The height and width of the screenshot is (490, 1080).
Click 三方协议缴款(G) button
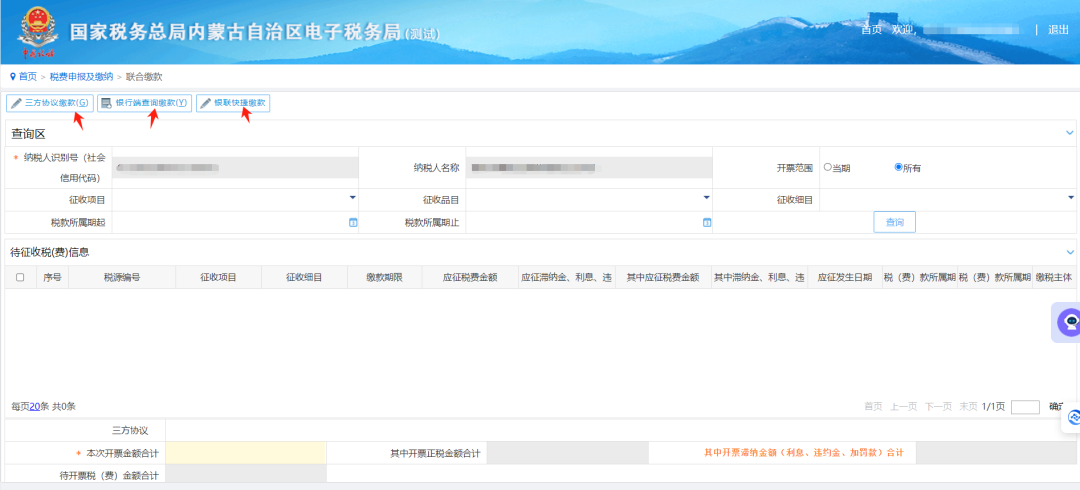pos(50,103)
